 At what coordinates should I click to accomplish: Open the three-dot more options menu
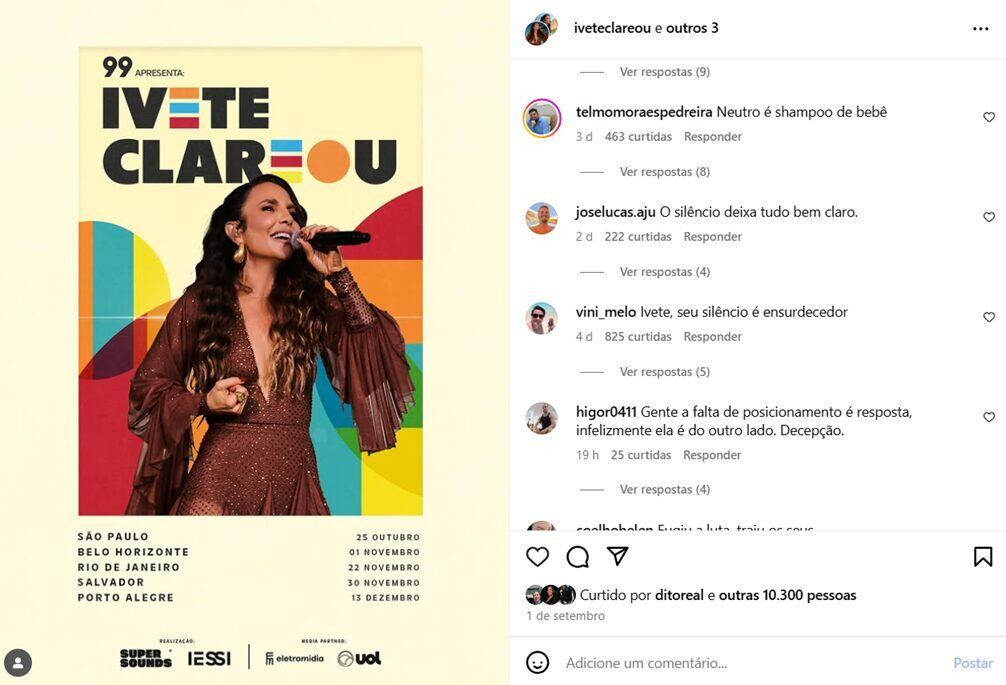coord(980,29)
